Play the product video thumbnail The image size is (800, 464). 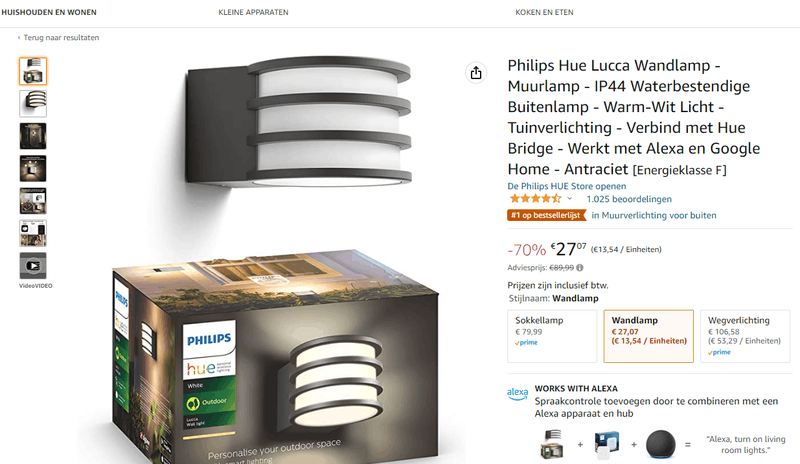tap(33, 265)
